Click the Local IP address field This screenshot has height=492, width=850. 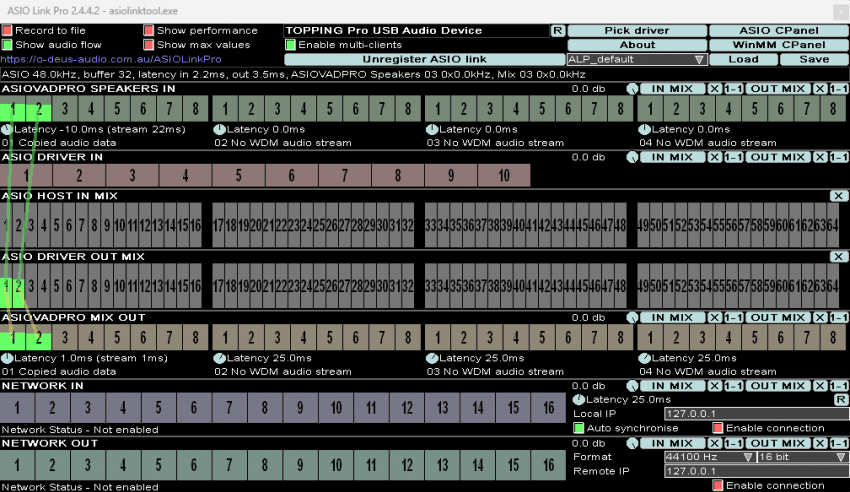point(740,413)
